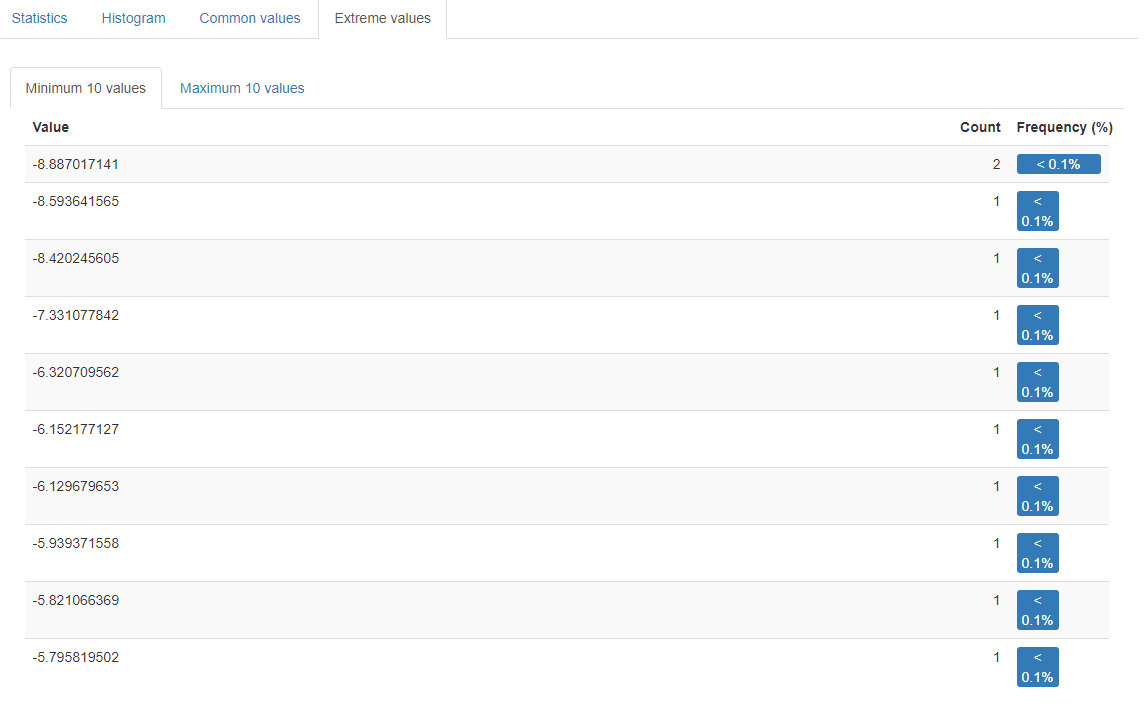Screen dimensions: 1144x726
Task: Select value -7.331077842
Action: click(x=76, y=315)
